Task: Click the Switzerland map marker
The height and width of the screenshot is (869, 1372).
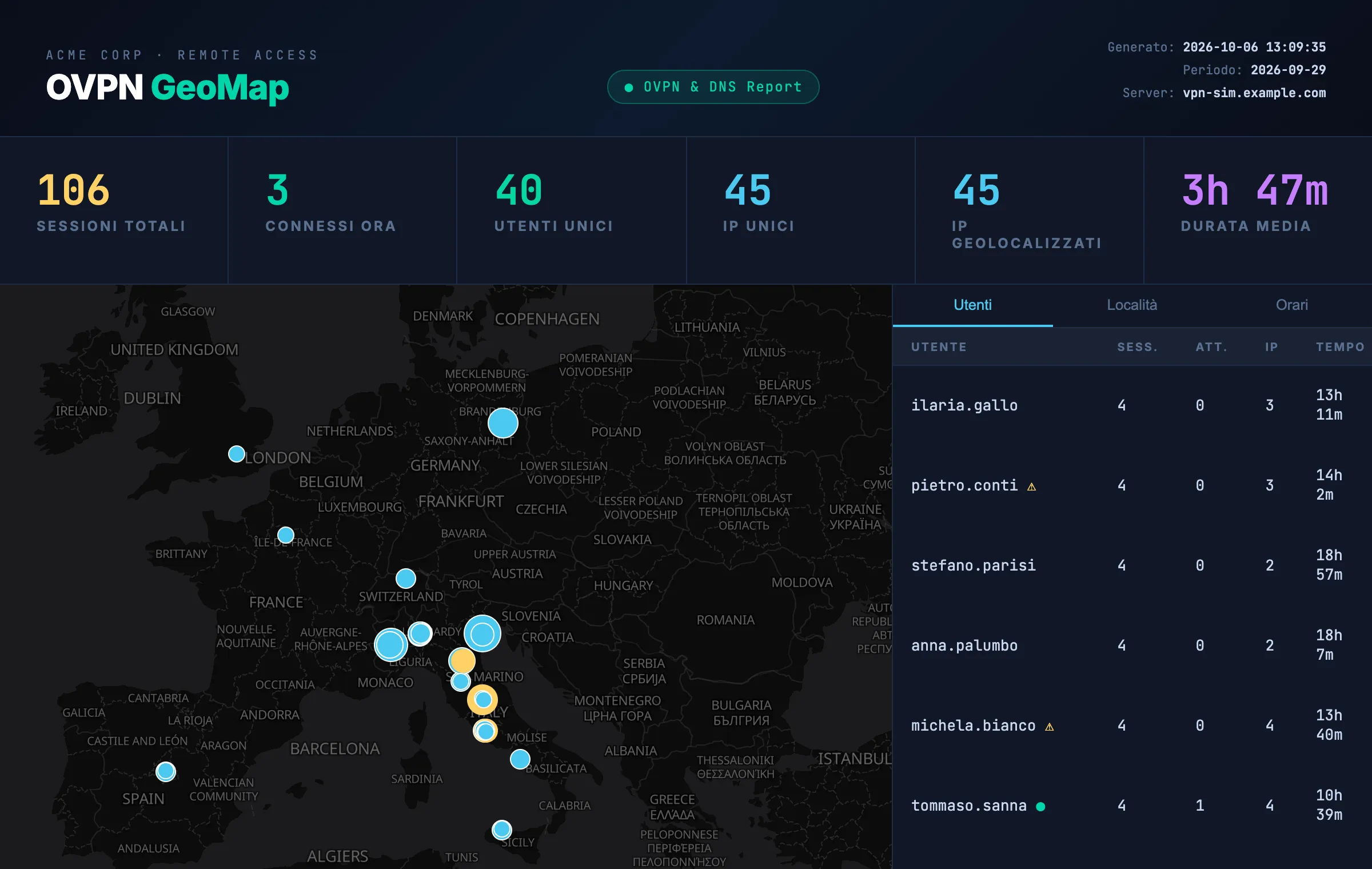Action: point(406,579)
